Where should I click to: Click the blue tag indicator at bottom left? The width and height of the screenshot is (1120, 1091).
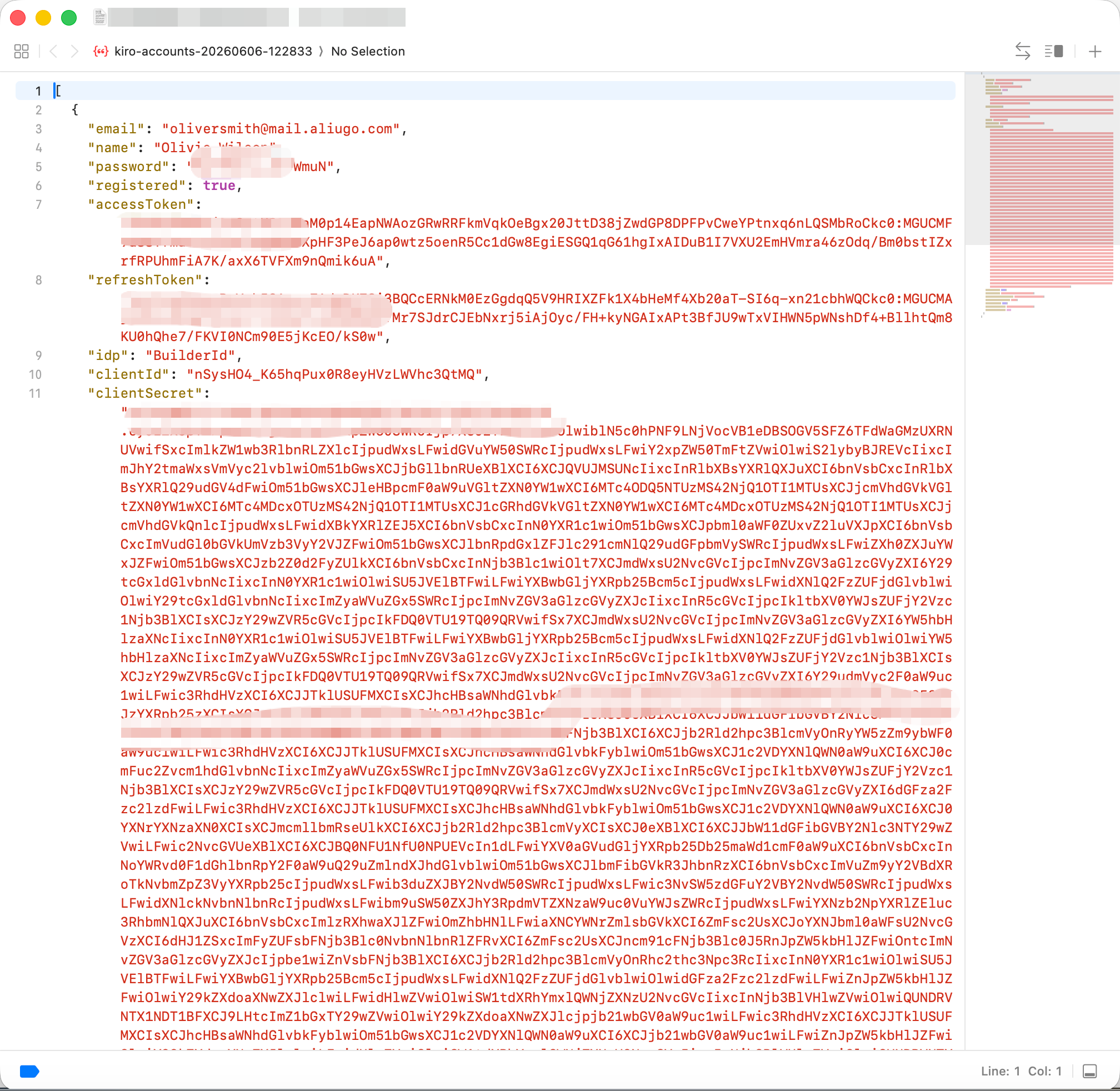(29, 1071)
